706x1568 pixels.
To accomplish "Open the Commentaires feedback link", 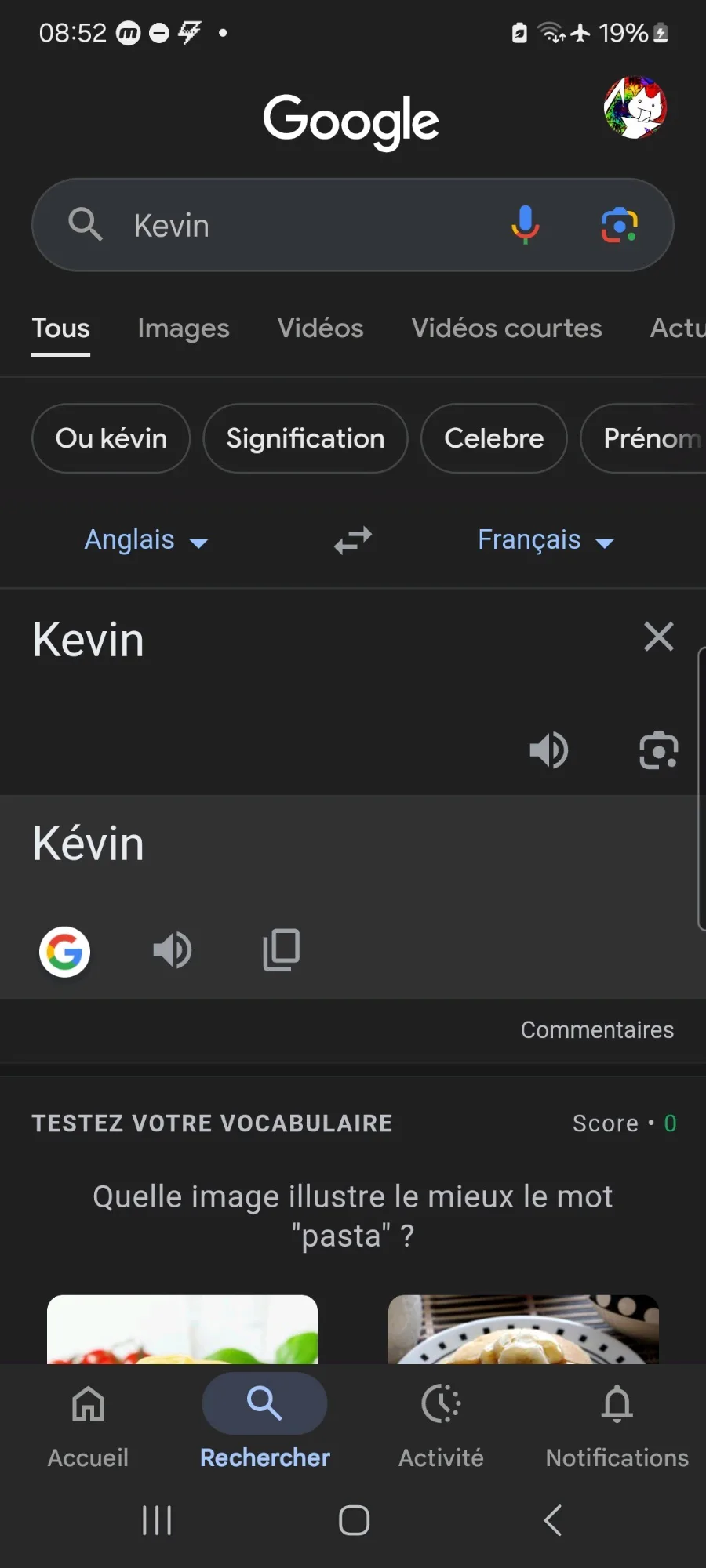I will (x=597, y=1029).
